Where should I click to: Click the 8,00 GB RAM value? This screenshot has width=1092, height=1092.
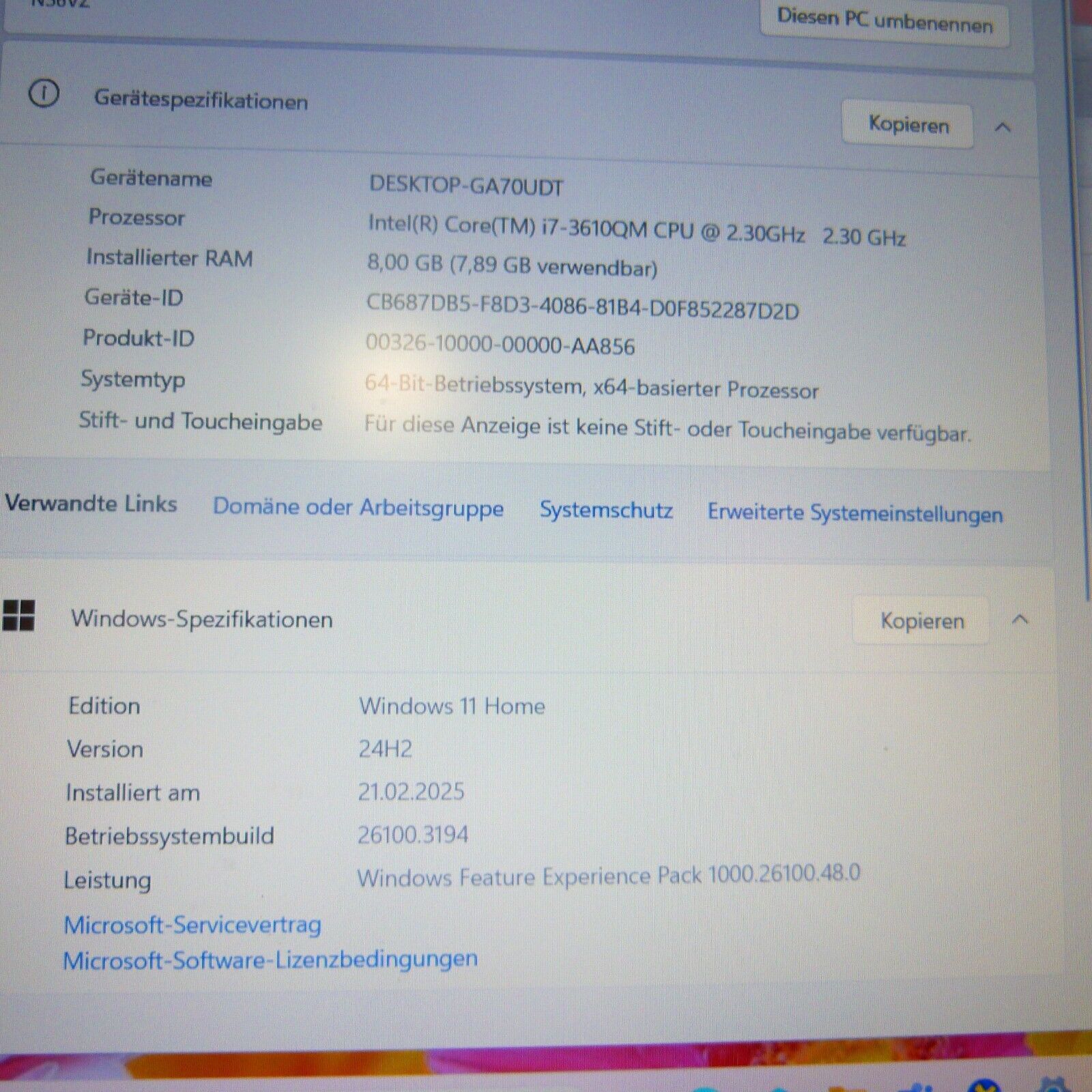tap(512, 265)
